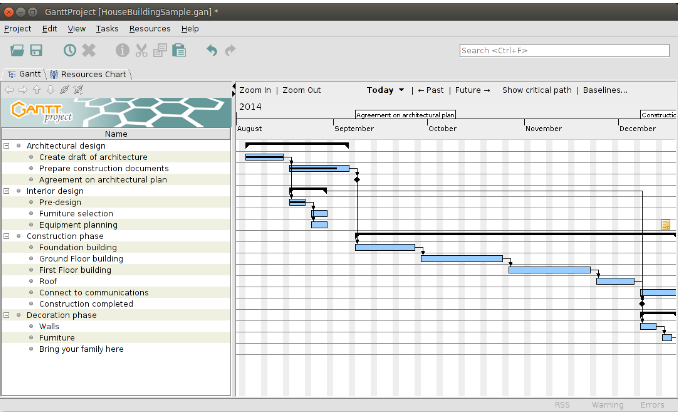
Task: Click the Link tasks chain icon
Action: [x=64, y=90]
